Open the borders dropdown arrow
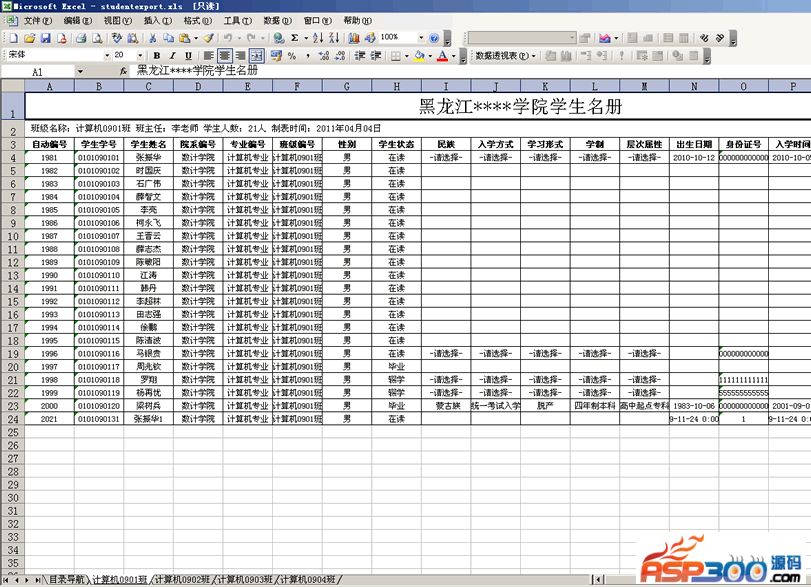The height and width of the screenshot is (587, 811). click(407, 55)
